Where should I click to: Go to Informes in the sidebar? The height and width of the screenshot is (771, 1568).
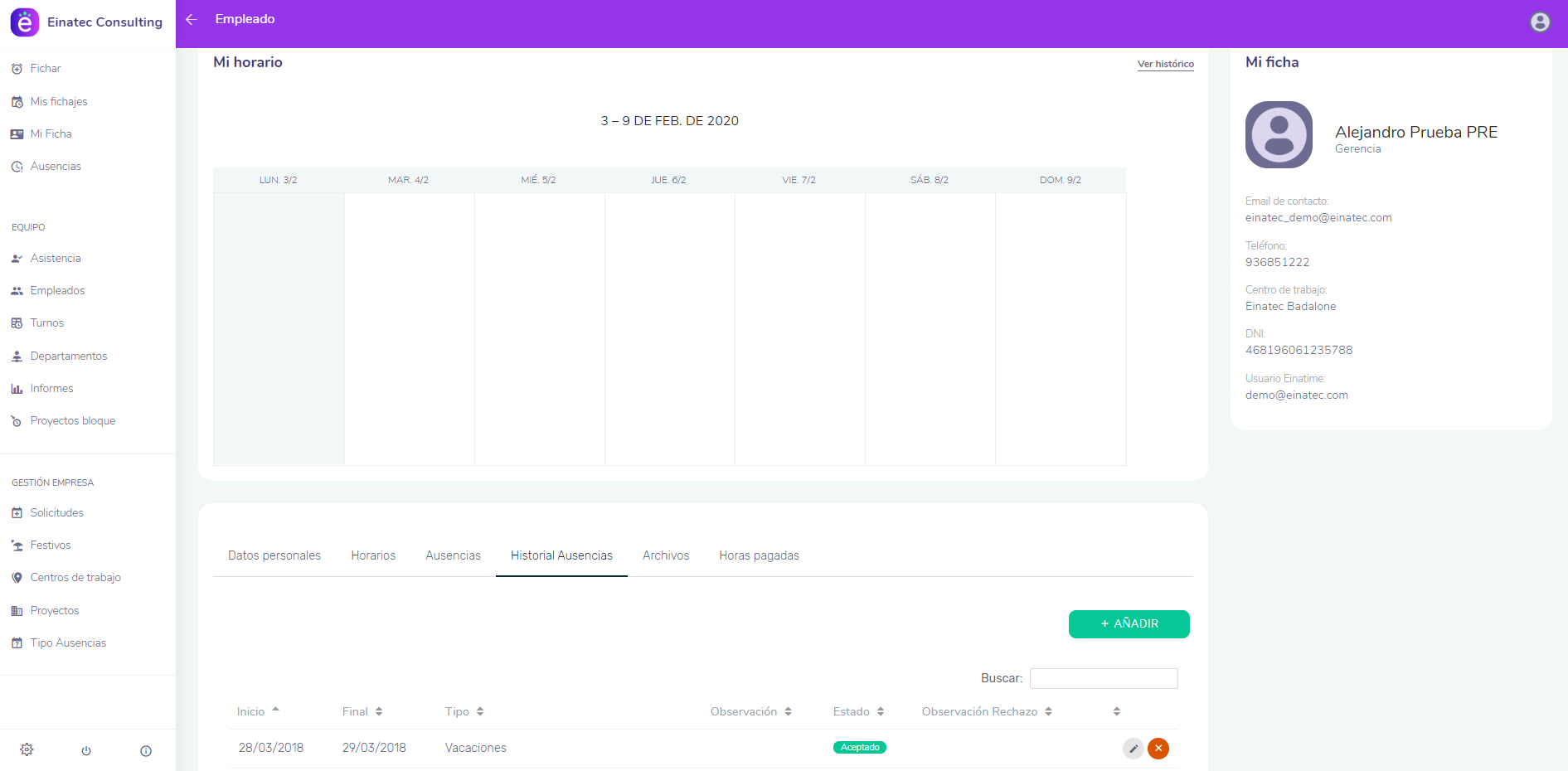pyautogui.click(x=51, y=389)
